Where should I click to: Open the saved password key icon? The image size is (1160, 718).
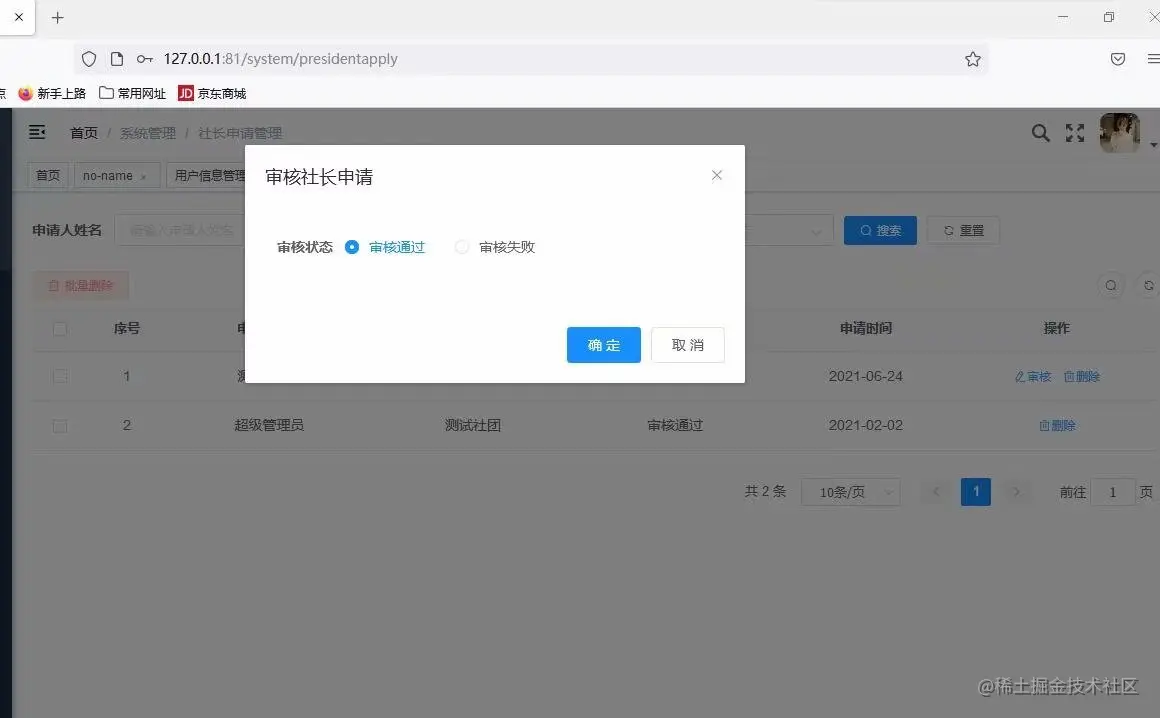[144, 59]
